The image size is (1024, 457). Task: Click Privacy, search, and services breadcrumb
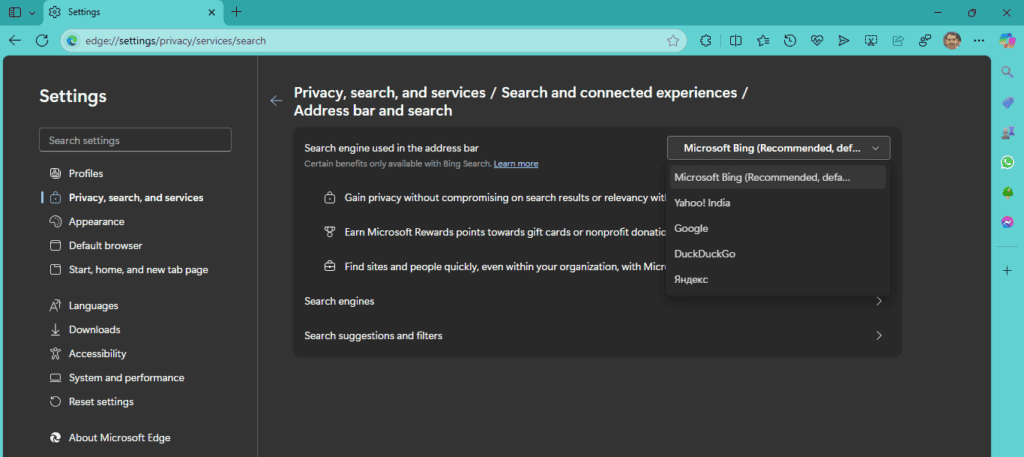click(x=389, y=93)
